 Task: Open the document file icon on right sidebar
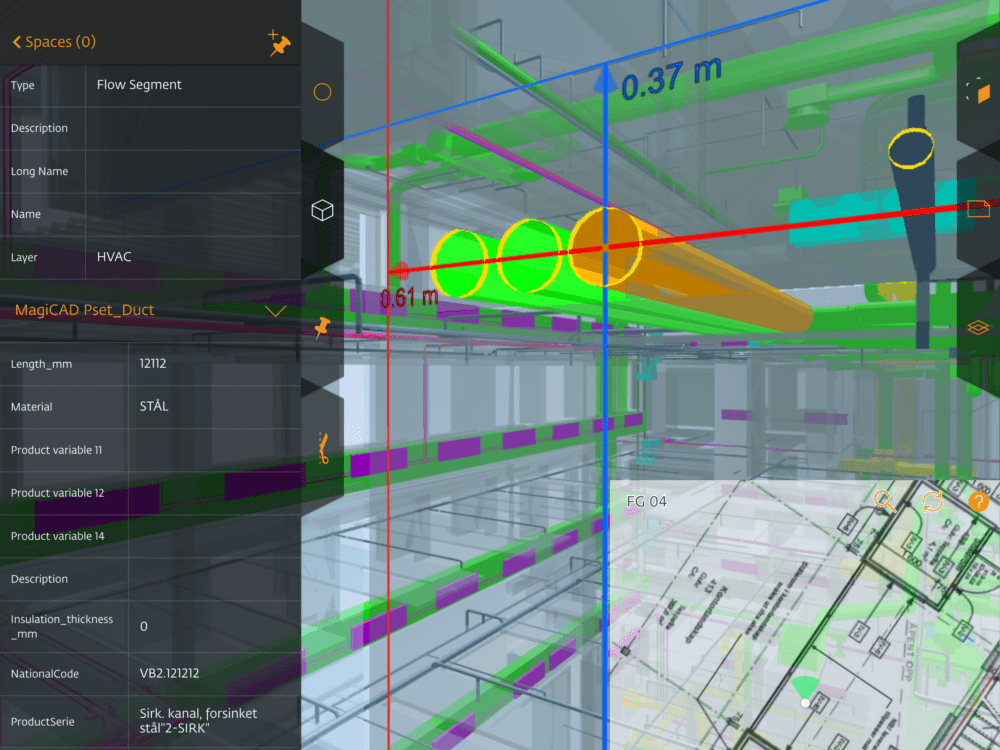tap(978, 209)
